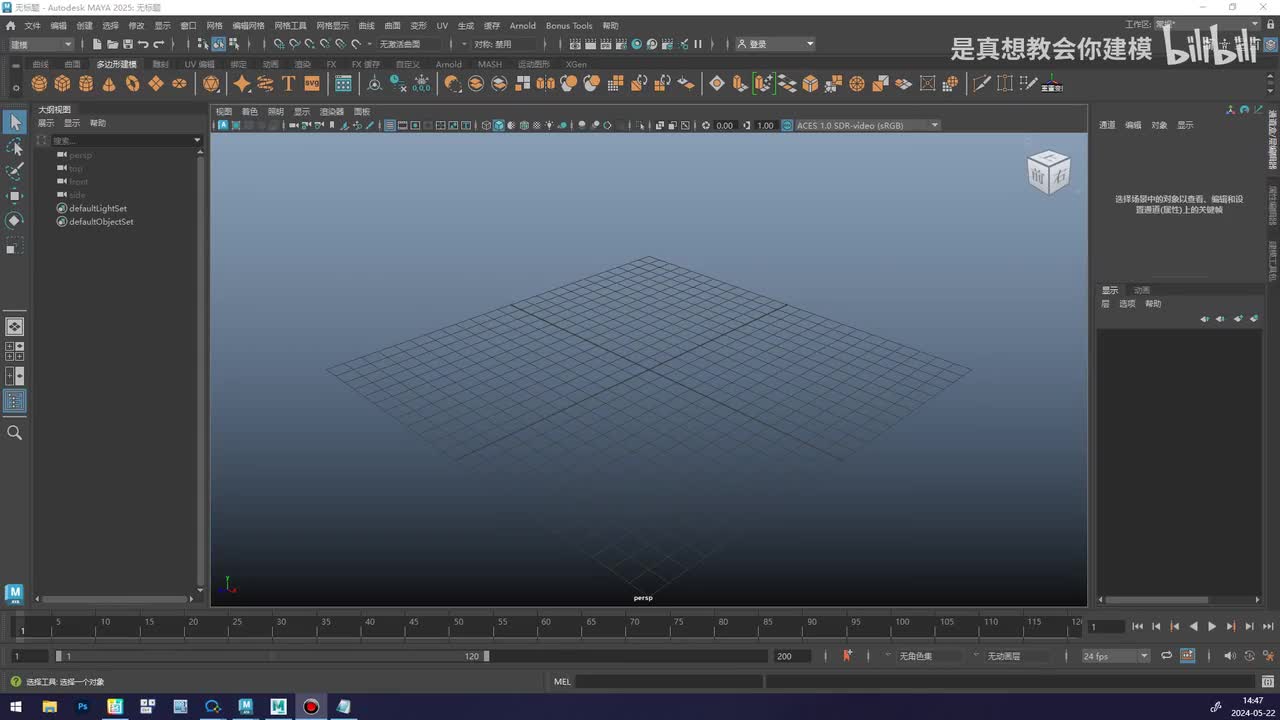The height and width of the screenshot is (720, 1280).
Task: Select defaultObjectSet in the outliner
Action: pyautogui.click(x=100, y=221)
